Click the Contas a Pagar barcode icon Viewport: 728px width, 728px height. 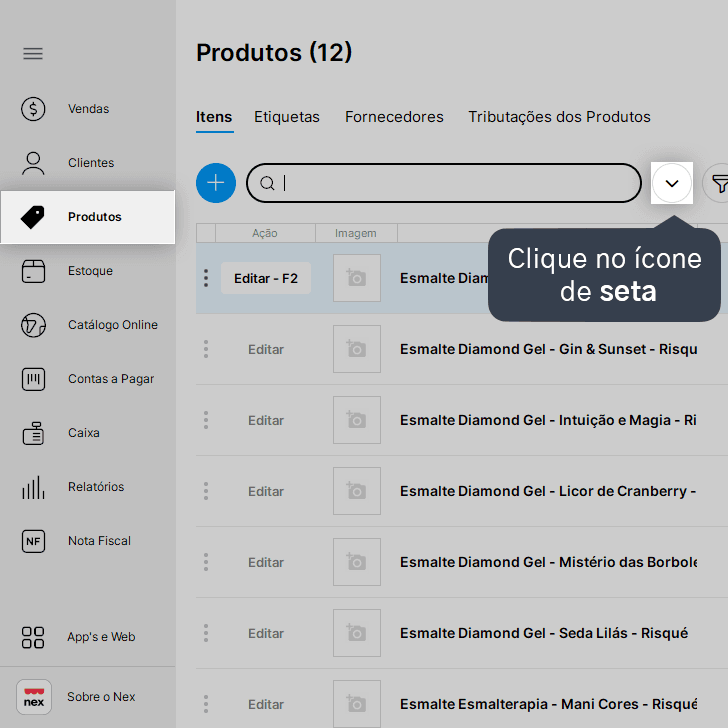point(33,379)
